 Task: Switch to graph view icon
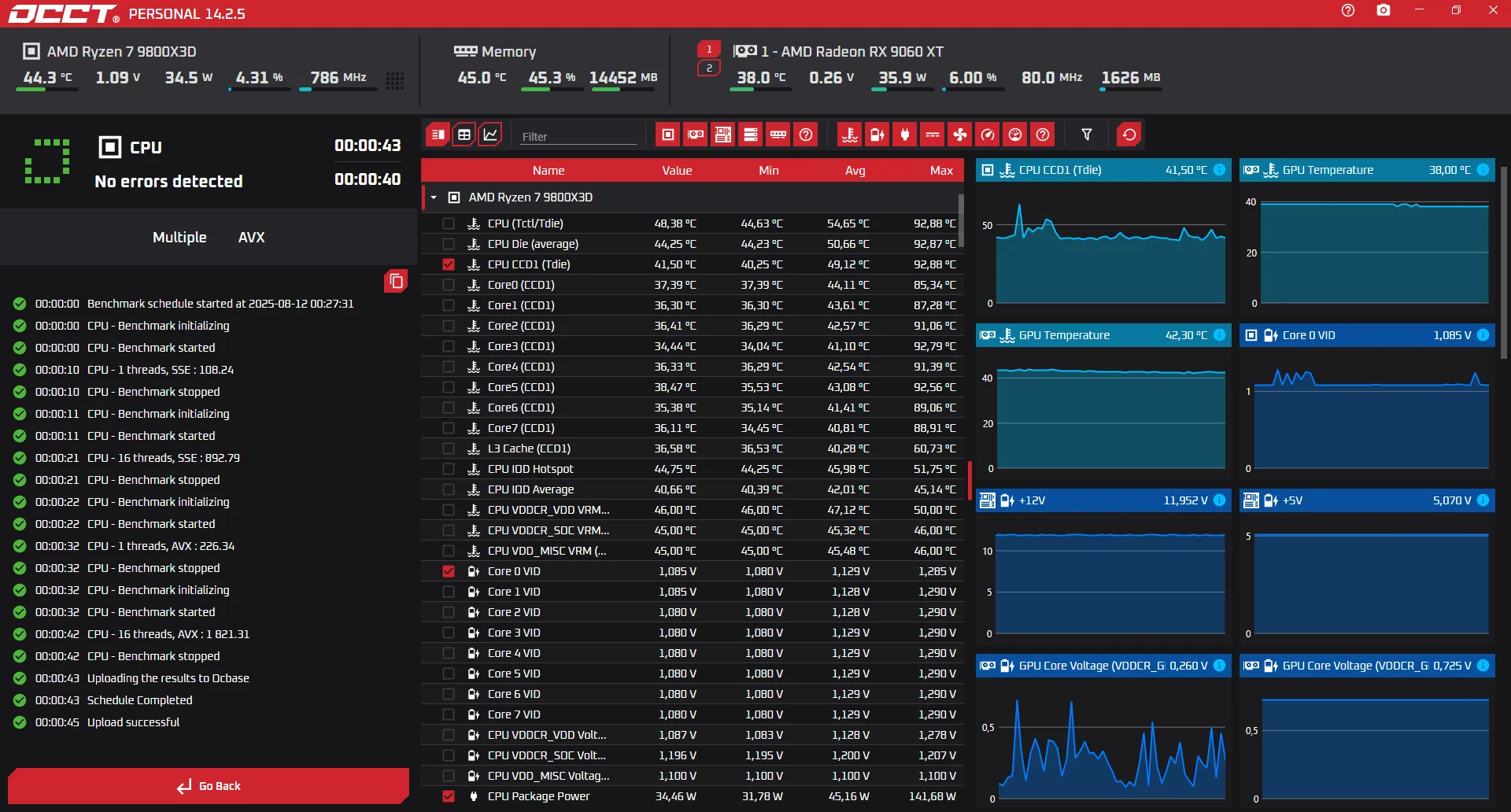[x=490, y=135]
